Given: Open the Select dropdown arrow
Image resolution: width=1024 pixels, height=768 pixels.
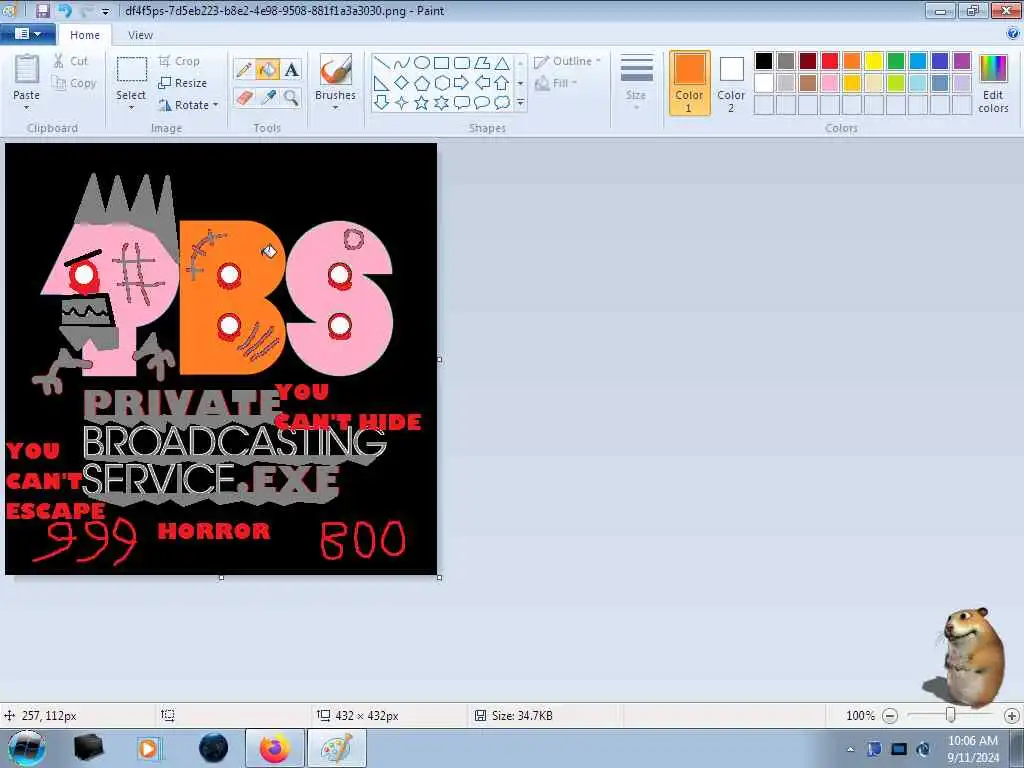Looking at the screenshot, I should (x=131, y=107).
